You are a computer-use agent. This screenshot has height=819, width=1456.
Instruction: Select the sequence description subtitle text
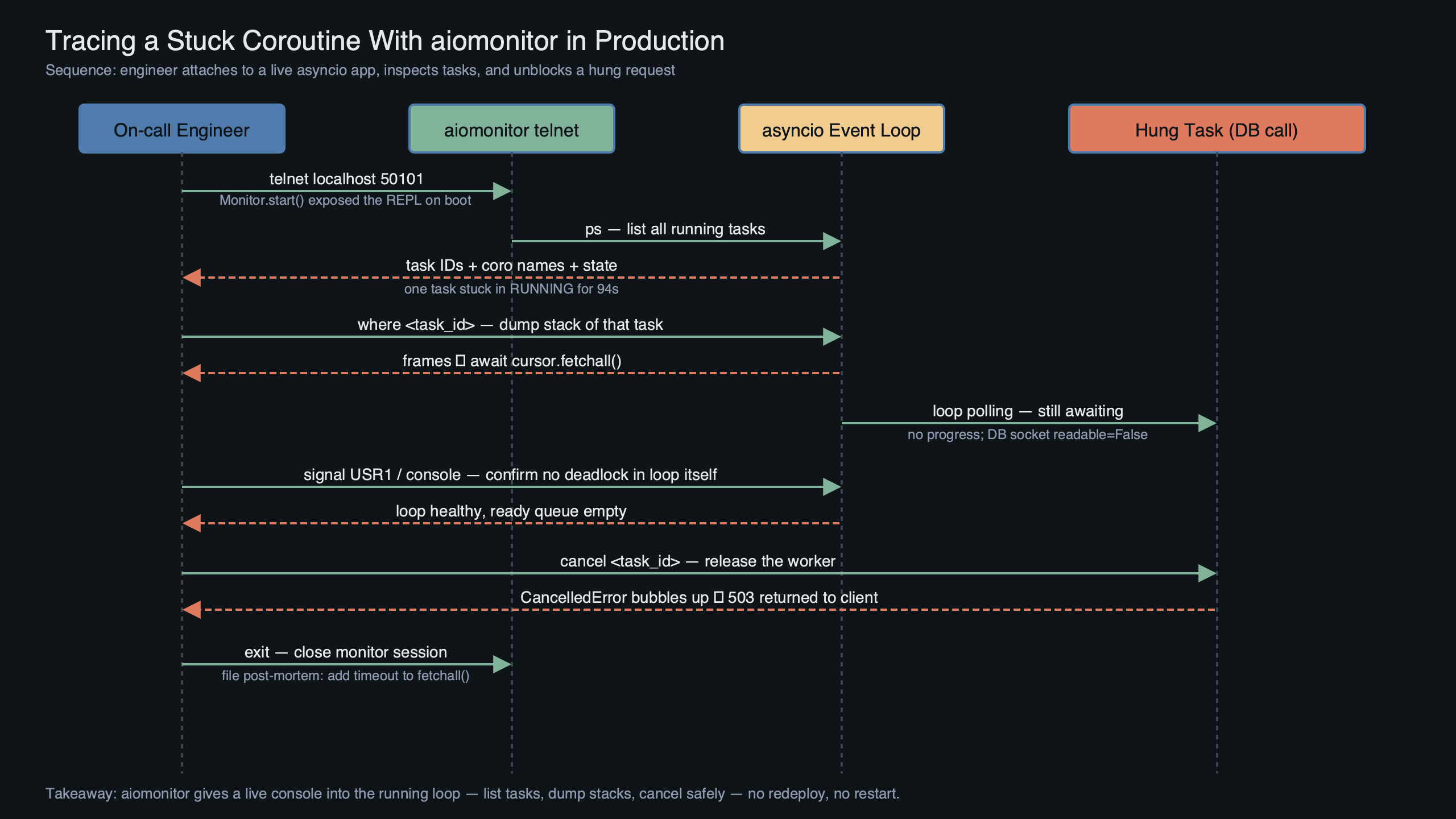tap(361, 70)
